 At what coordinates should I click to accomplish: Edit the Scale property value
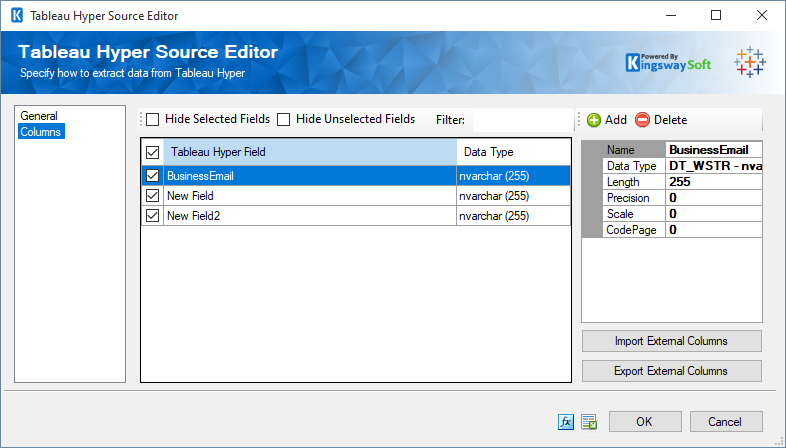[x=714, y=214]
